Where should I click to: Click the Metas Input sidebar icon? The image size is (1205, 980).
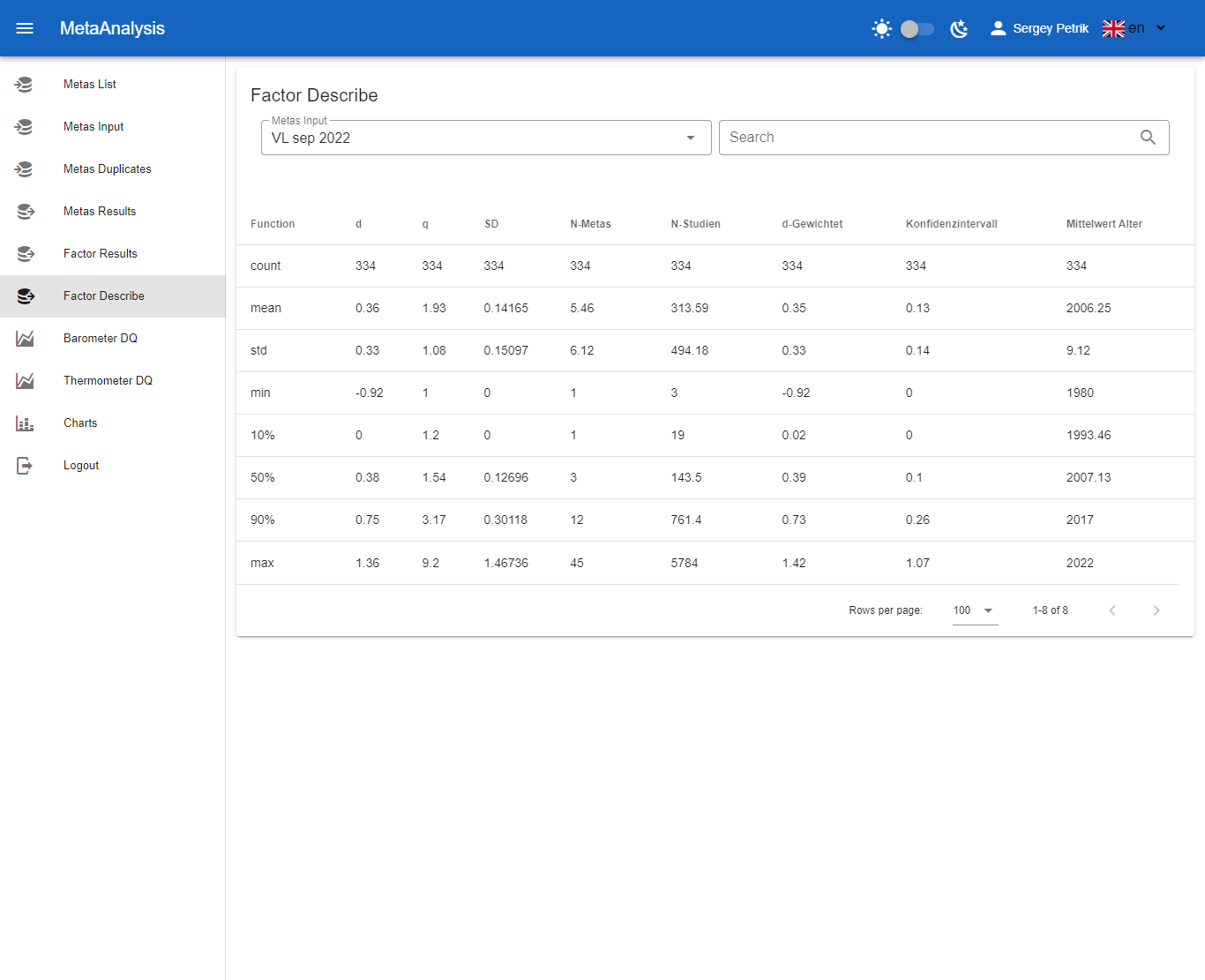[x=25, y=127]
